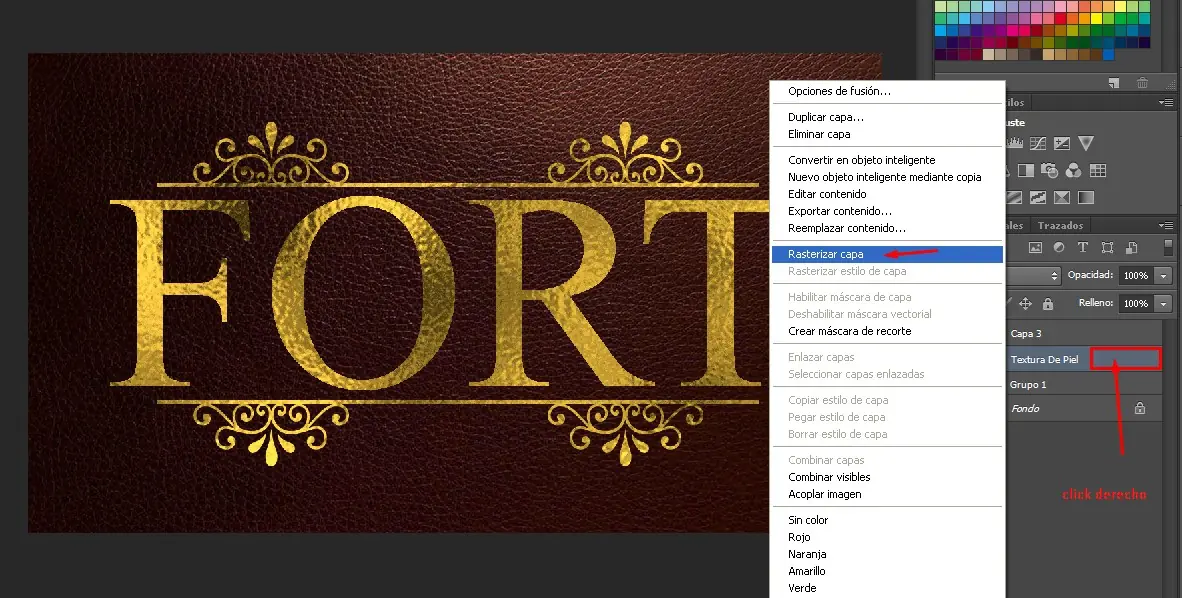This screenshot has width=1182, height=598.
Task: Open the Relleno slider arrow
Action: (1164, 303)
